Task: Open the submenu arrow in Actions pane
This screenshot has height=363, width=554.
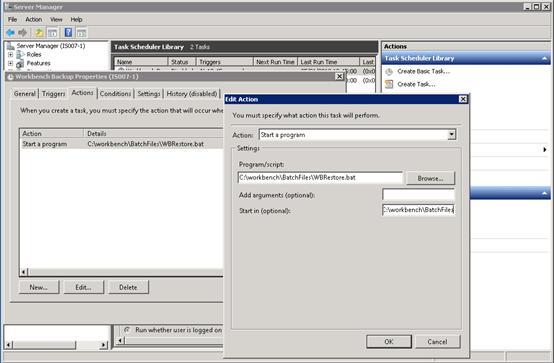Action: [544, 150]
